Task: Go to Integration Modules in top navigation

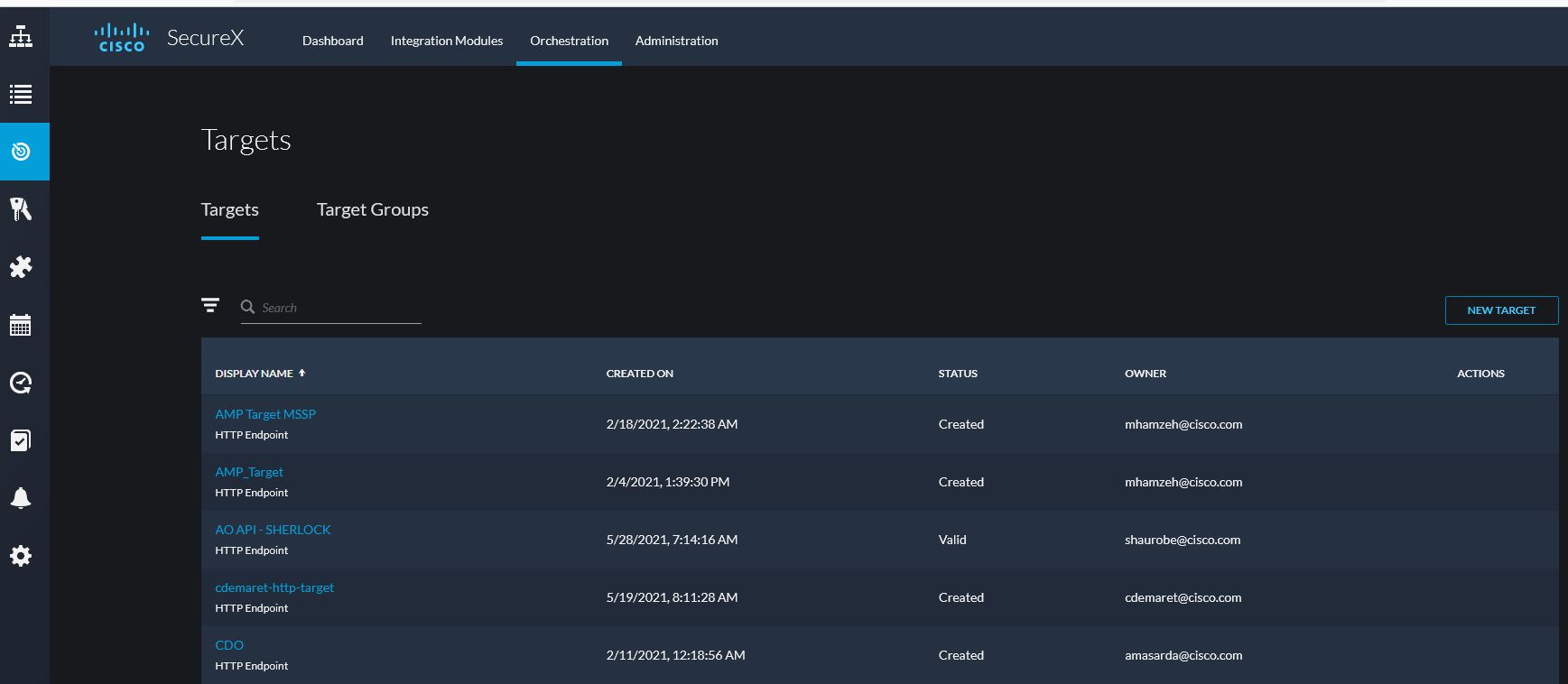Action: pos(446,41)
